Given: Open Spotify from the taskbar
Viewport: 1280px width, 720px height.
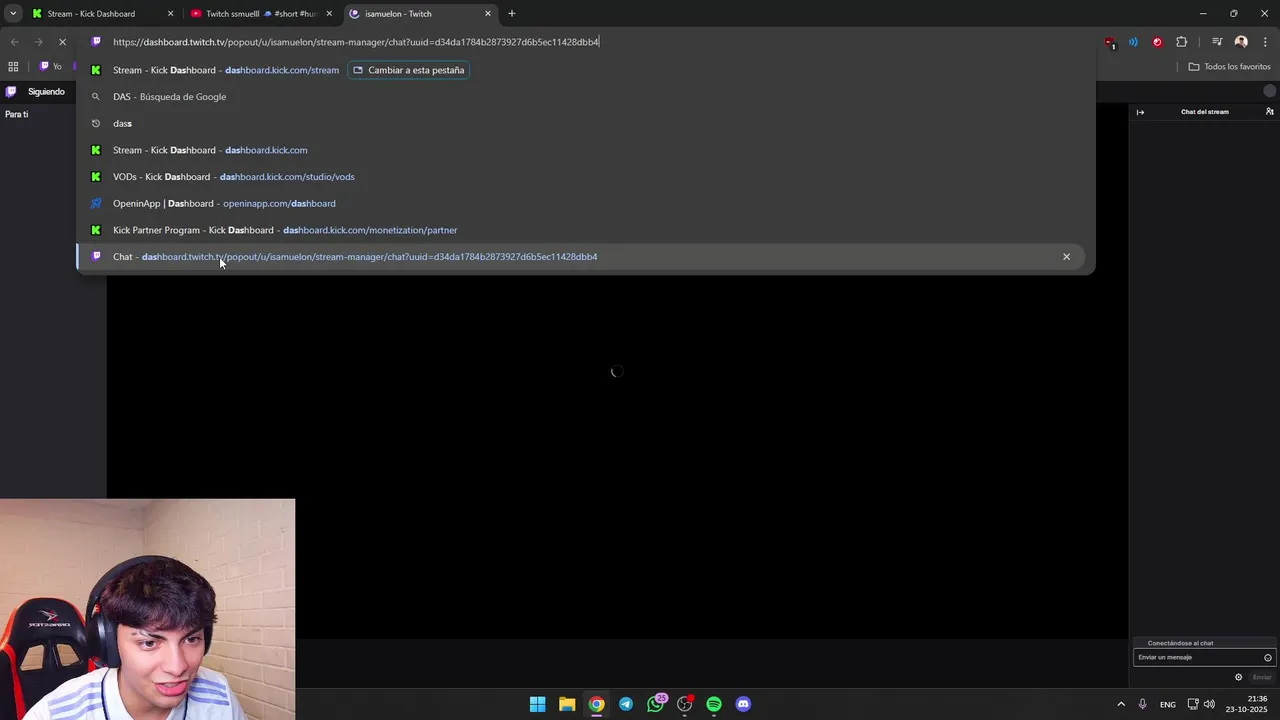Looking at the screenshot, I should coord(714,704).
